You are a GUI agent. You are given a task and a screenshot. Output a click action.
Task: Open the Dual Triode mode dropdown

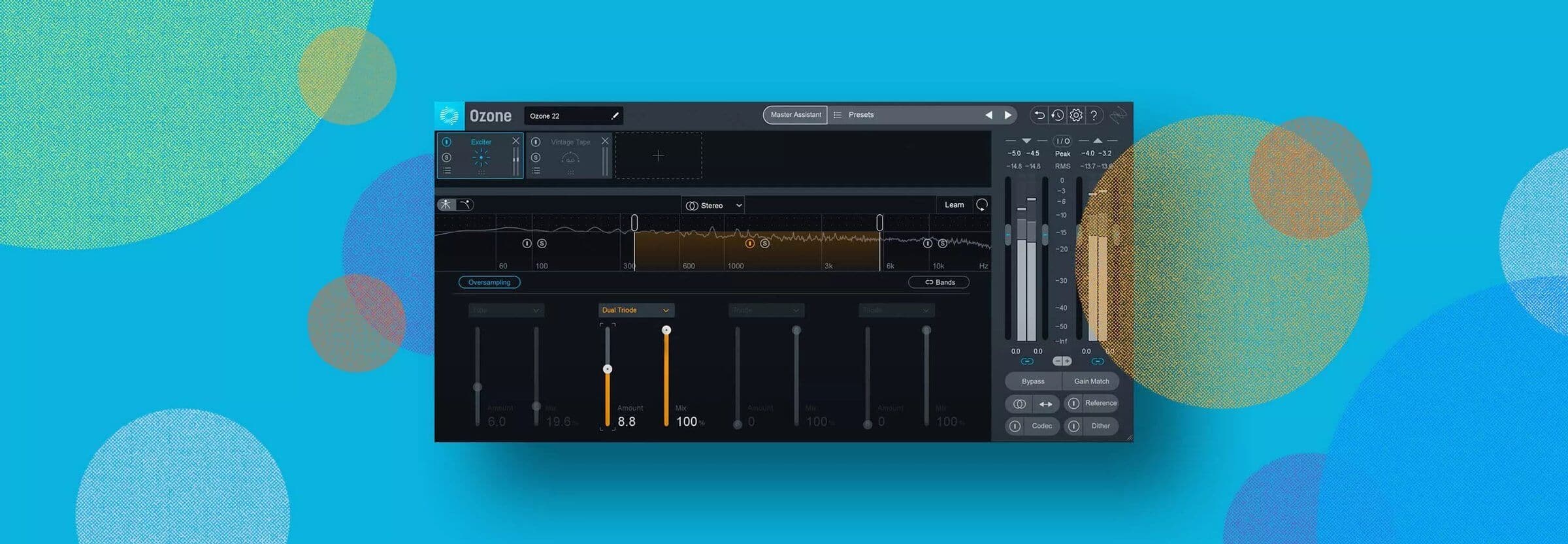click(636, 310)
